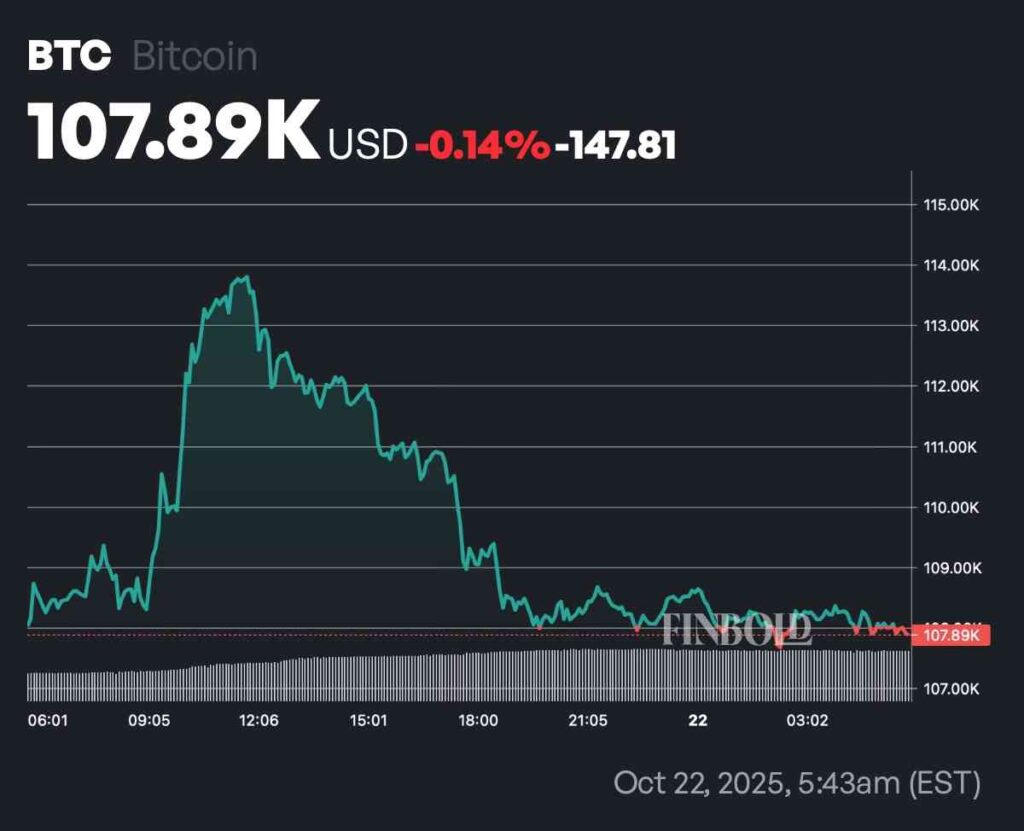Click the FINBOLD watermark logo
Viewport: 1024px width, 831px height.
[x=735, y=629]
